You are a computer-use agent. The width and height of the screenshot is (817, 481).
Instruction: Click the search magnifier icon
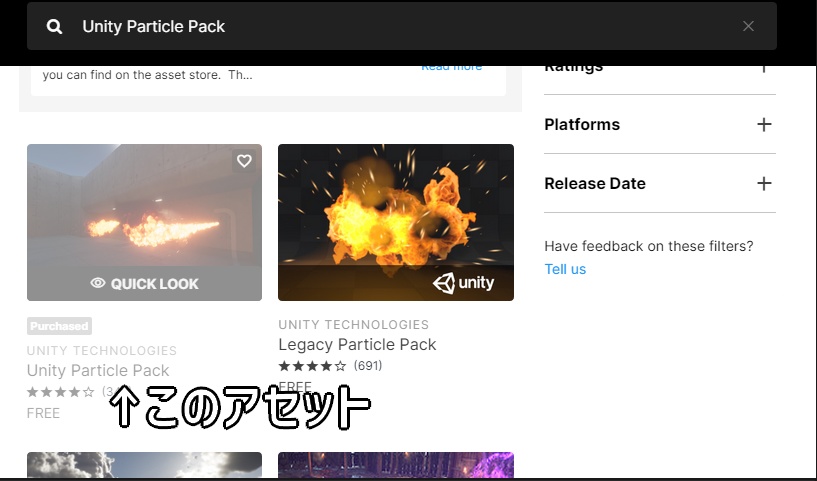54,26
